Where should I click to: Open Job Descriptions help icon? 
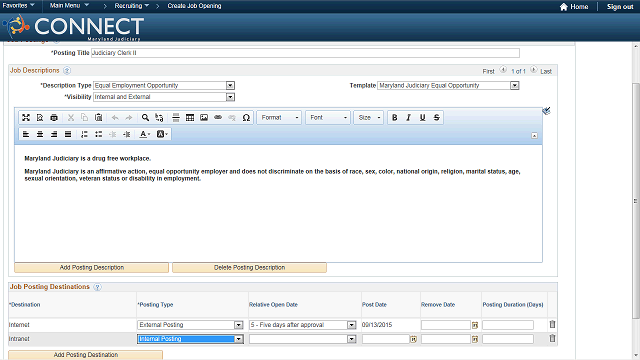point(67,71)
